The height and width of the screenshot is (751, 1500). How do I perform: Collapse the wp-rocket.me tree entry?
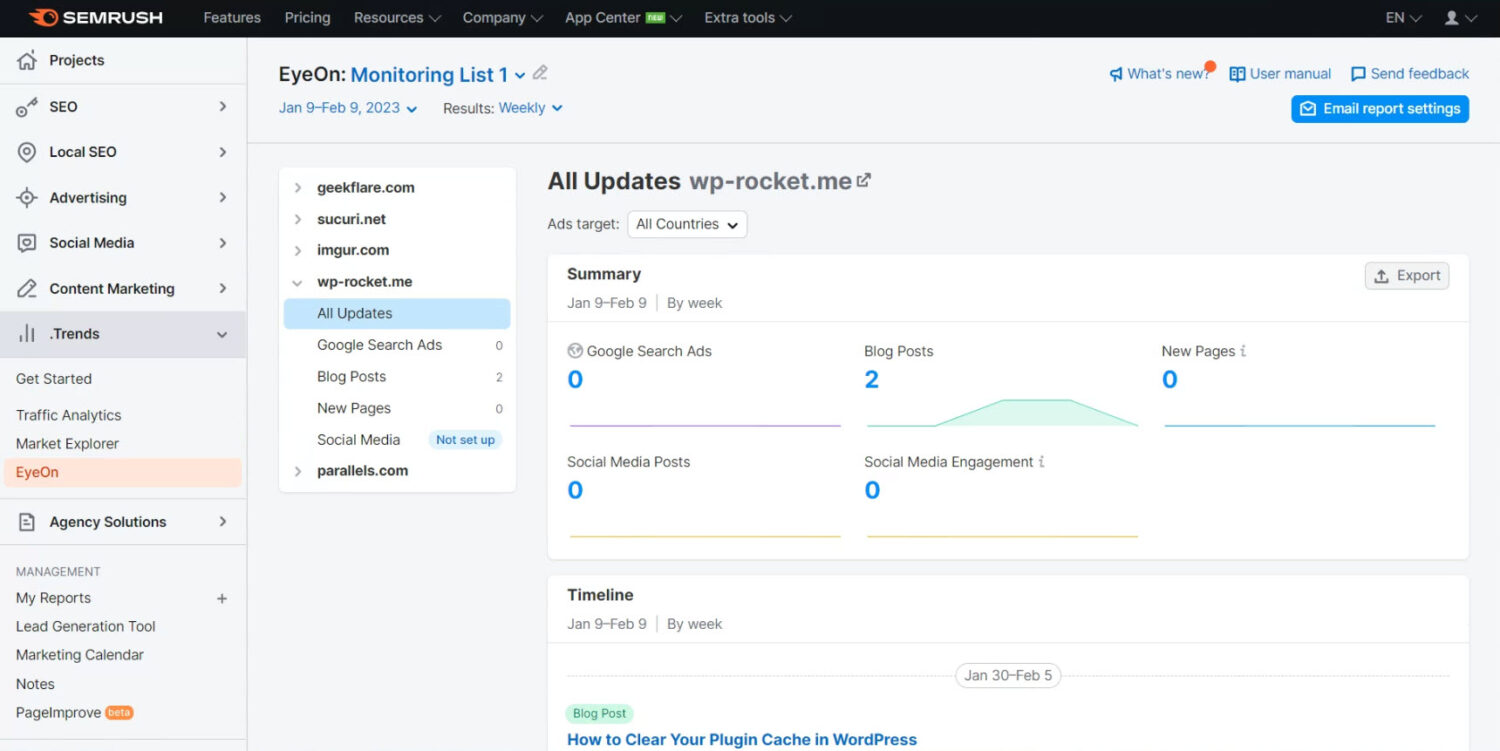[297, 283]
